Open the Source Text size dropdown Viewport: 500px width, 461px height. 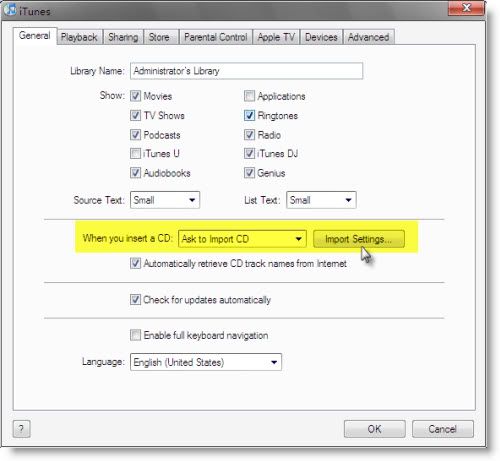165,200
